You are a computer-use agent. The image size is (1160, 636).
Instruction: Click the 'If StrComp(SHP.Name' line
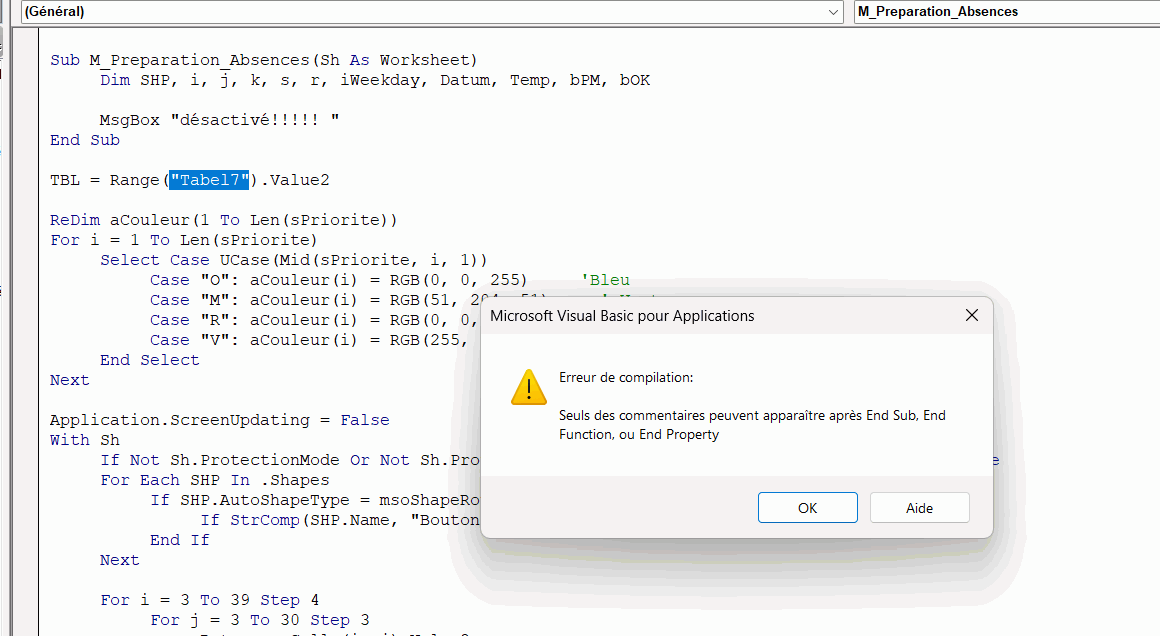click(340, 519)
